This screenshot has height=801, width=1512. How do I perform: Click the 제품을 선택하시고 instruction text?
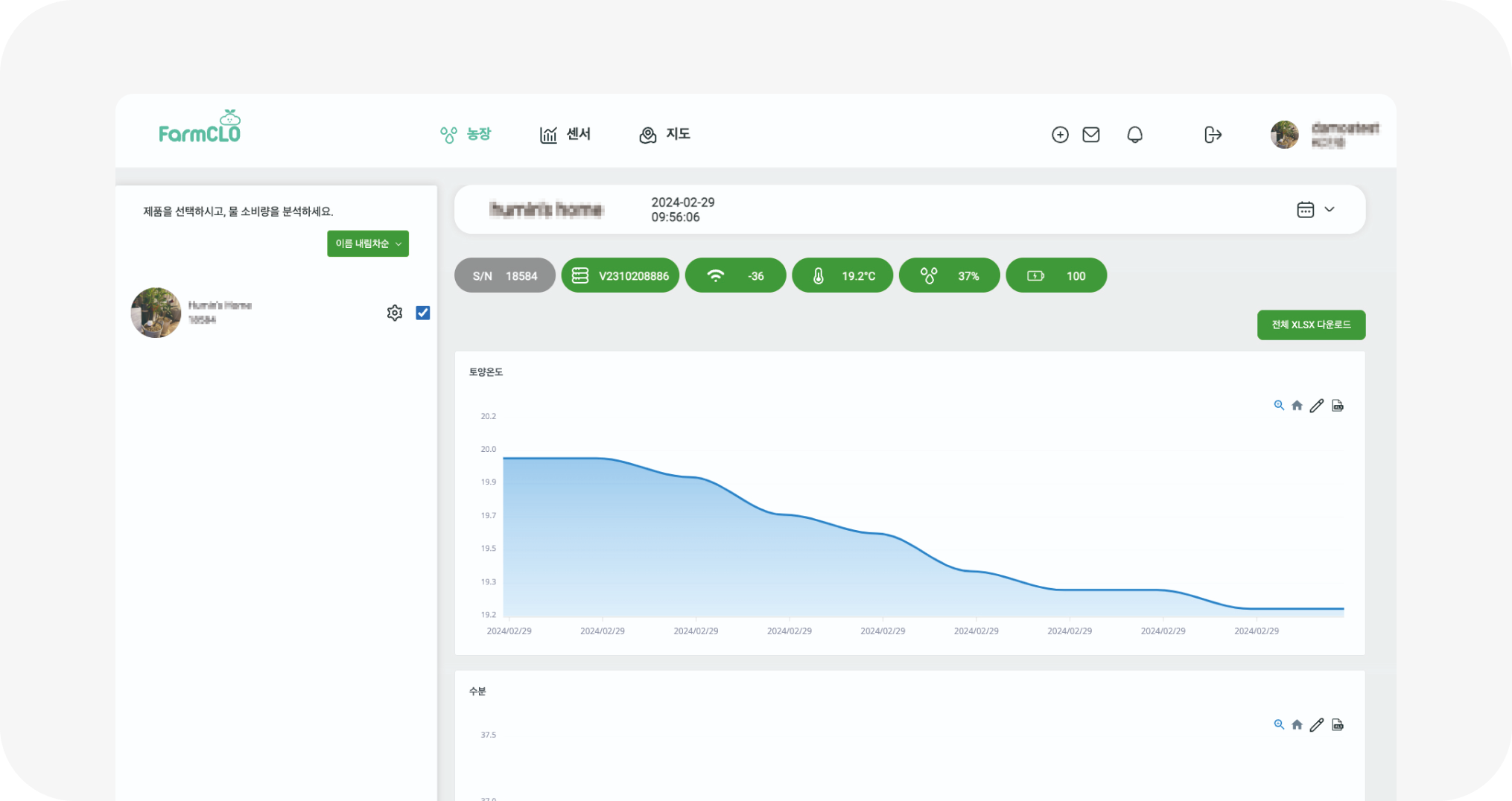click(238, 211)
